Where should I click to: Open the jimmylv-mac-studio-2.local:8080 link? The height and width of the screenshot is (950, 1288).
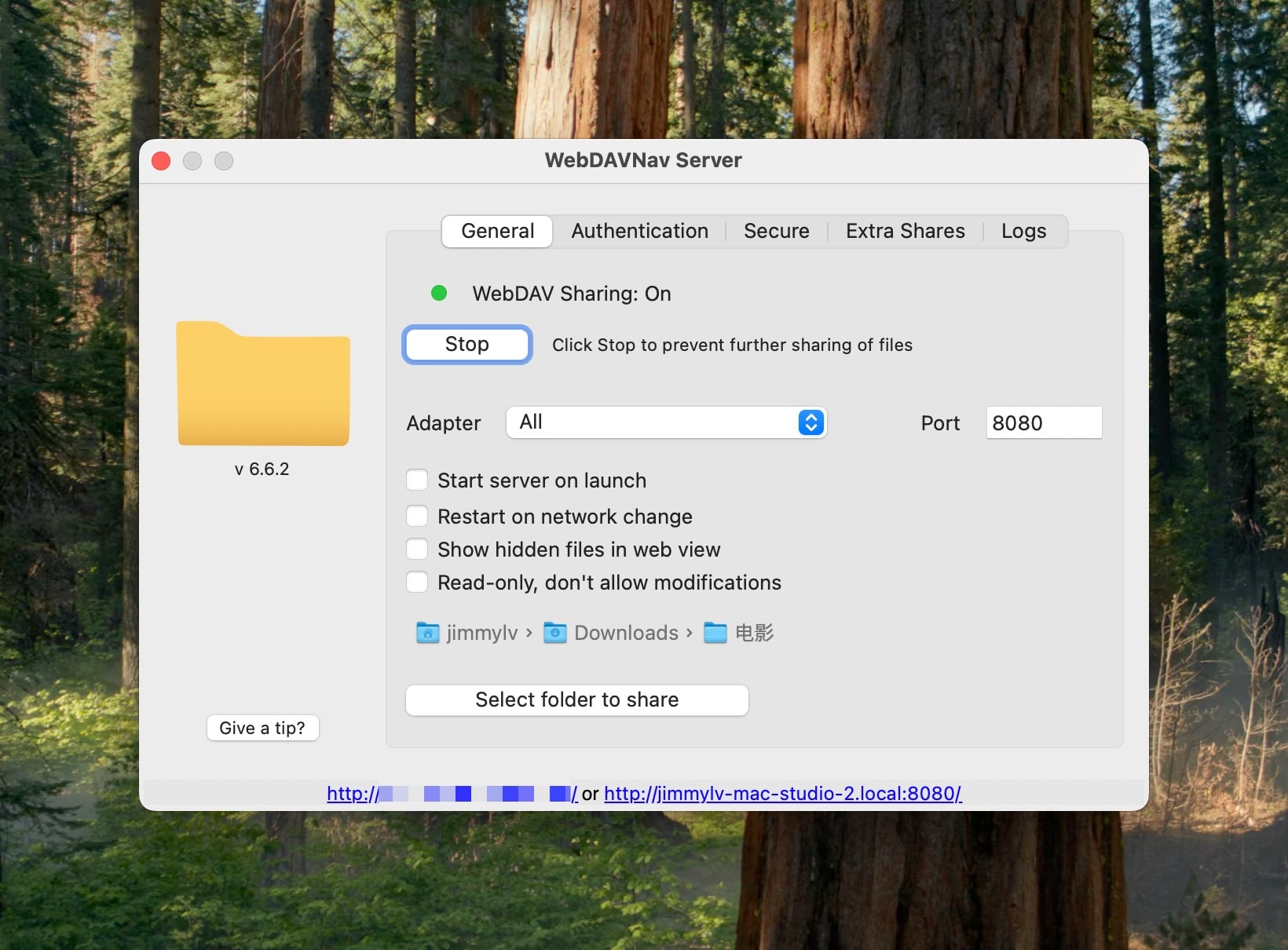pyautogui.click(x=783, y=794)
